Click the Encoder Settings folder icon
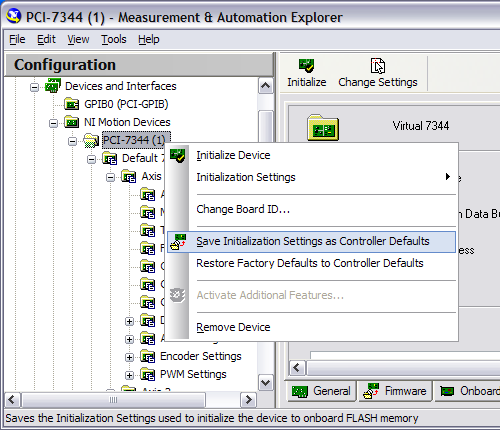Viewport: 500px width, 430px height. pyautogui.click(x=148, y=356)
